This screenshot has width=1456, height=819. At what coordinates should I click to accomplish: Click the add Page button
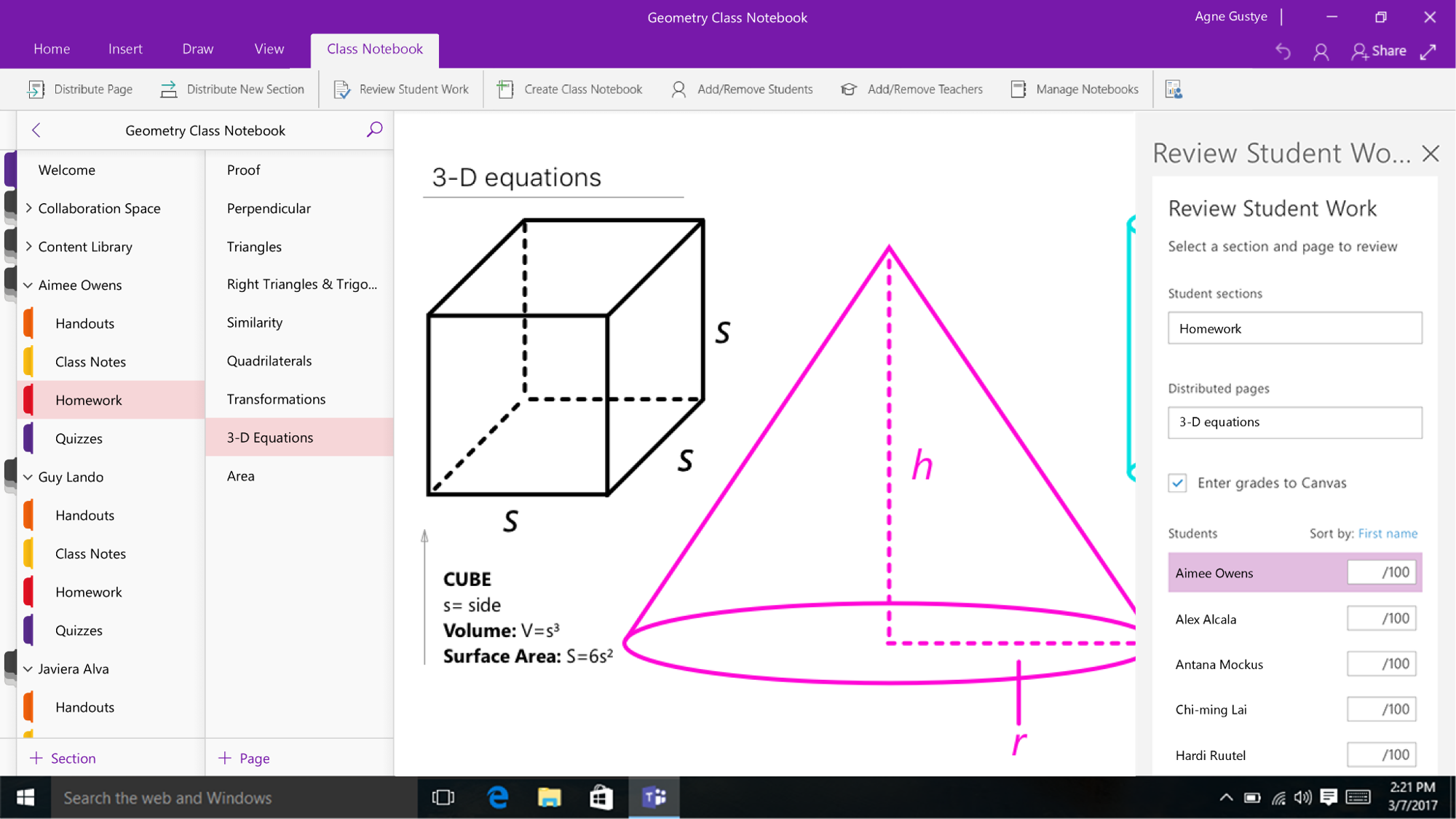pos(245,758)
